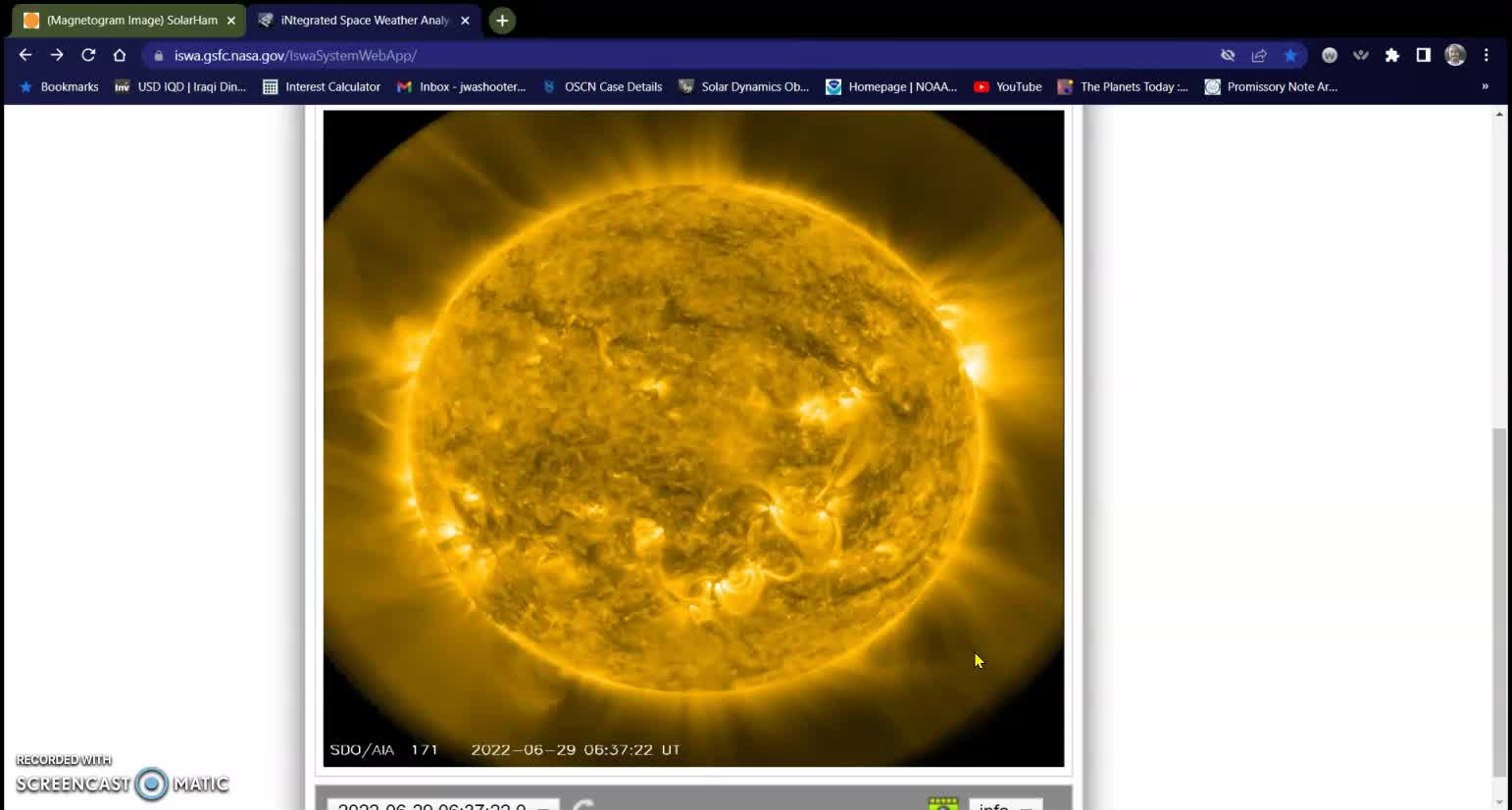
Task: Click the crossed-out eye icon in address bar
Action: [x=1228, y=55]
